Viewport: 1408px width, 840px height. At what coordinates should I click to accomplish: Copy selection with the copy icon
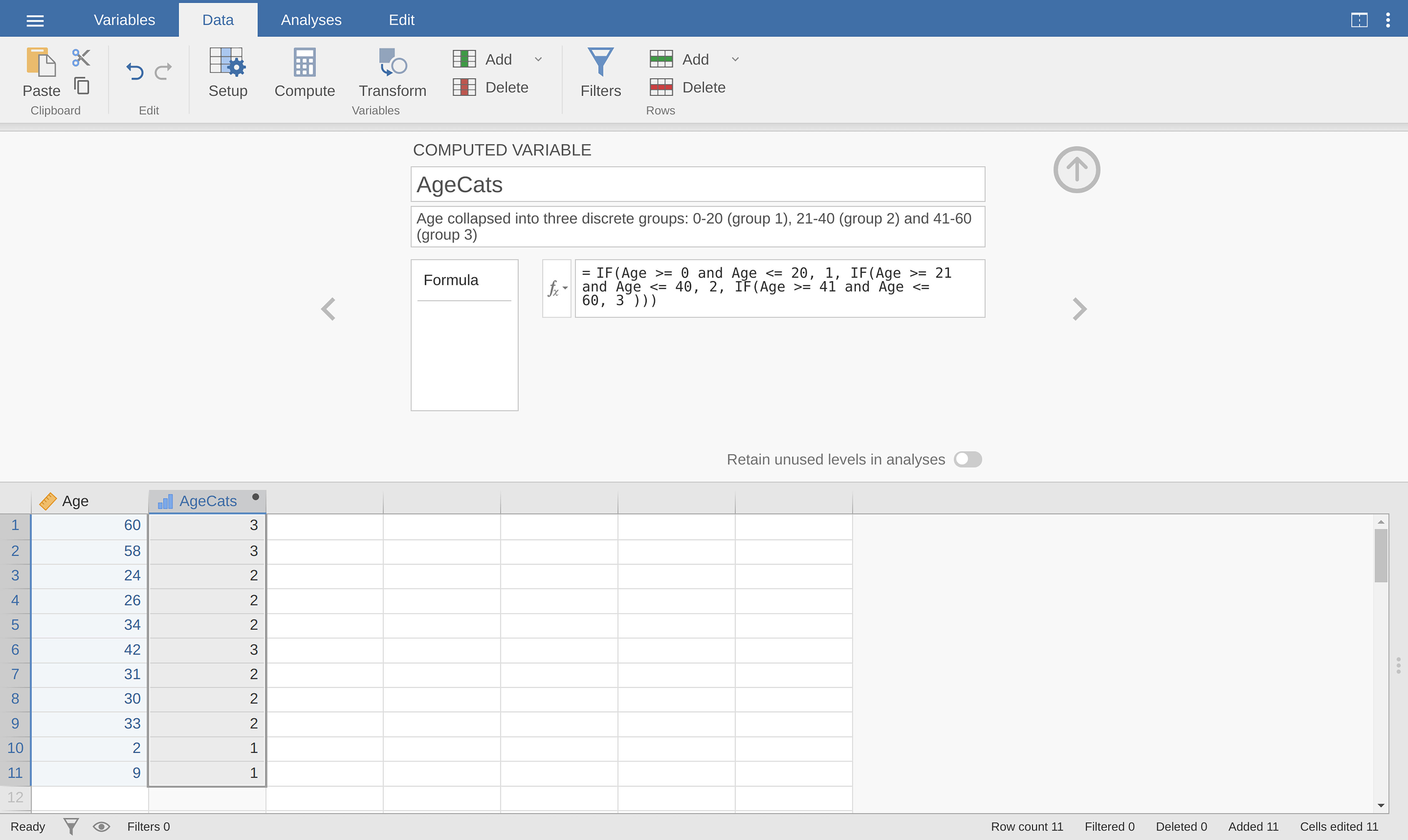tap(82, 86)
